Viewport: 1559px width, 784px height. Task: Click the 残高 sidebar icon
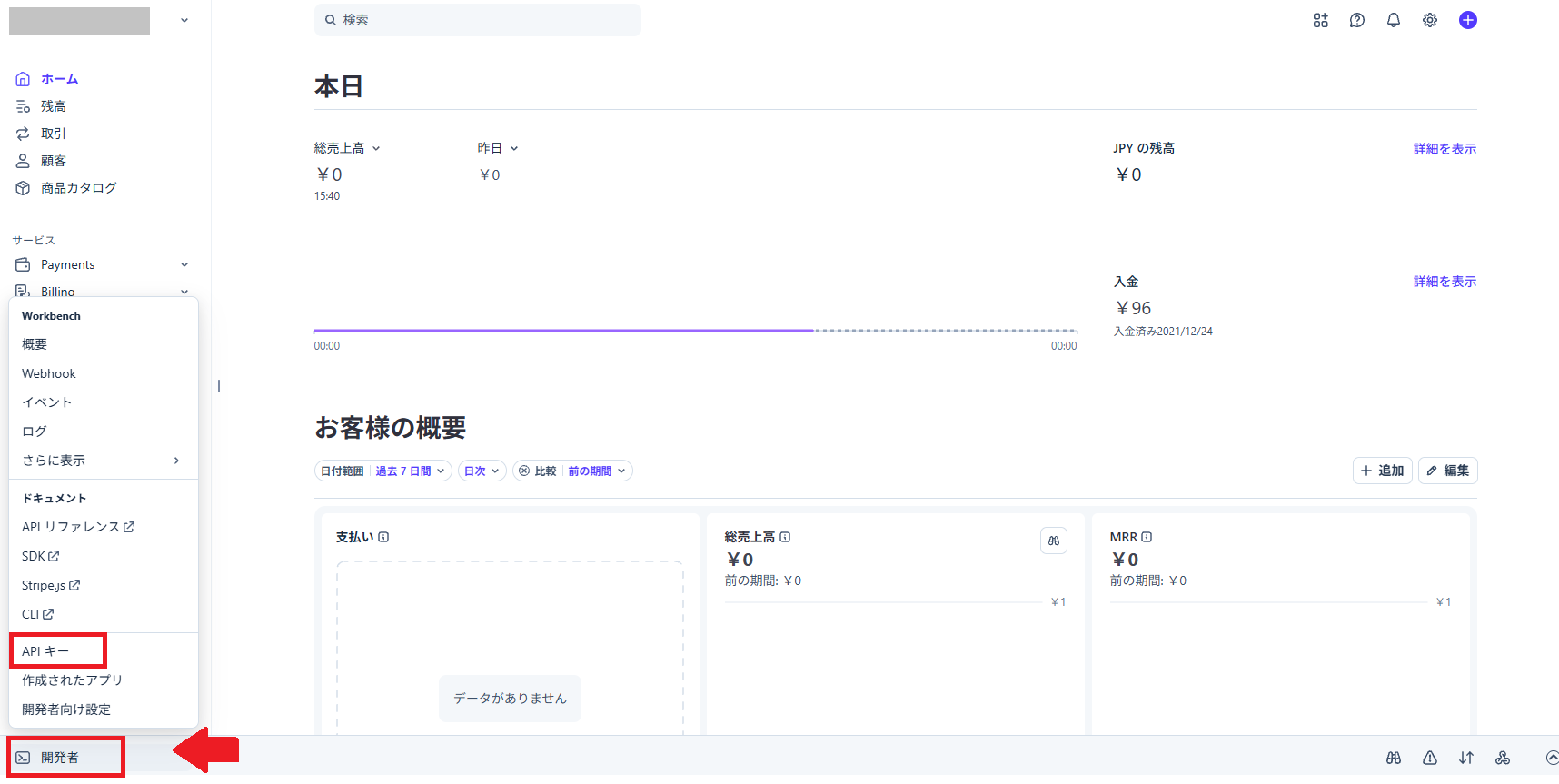[x=23, y=106]
